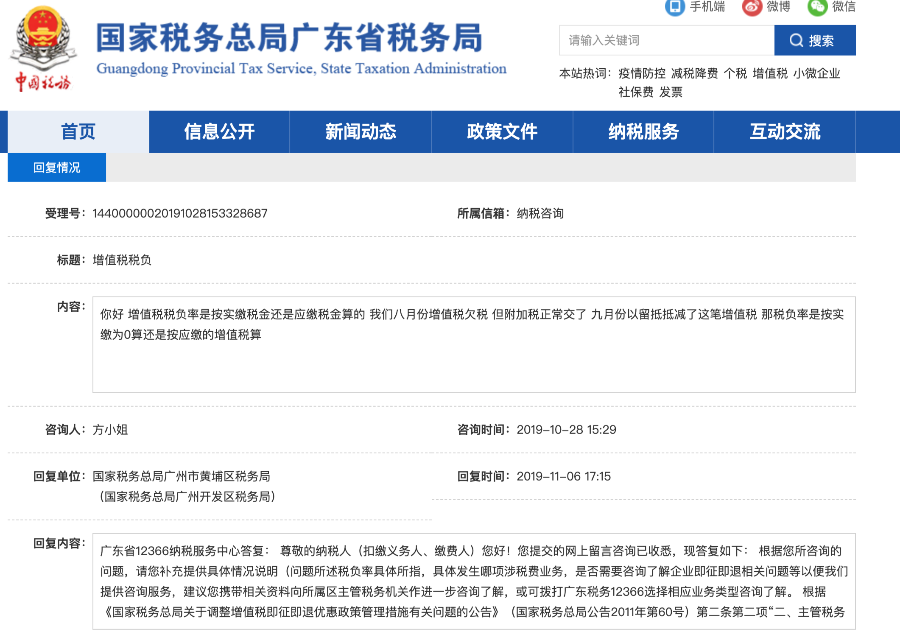The width and height of the screenshot is (900, 639).
Task: Click the mobile phone (手机端) icon
Action: coord(674,7)
